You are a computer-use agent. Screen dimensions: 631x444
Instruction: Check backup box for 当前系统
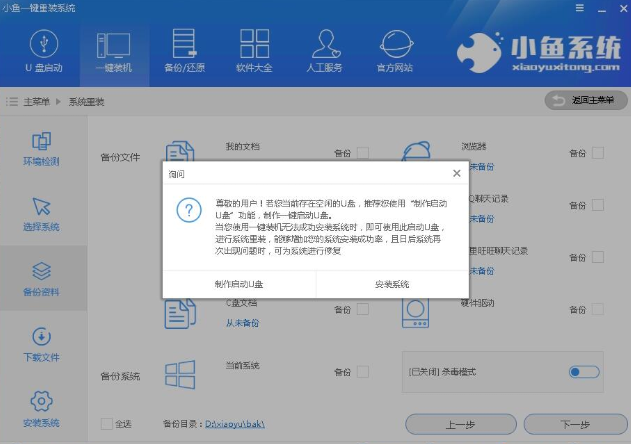[363, 372]
